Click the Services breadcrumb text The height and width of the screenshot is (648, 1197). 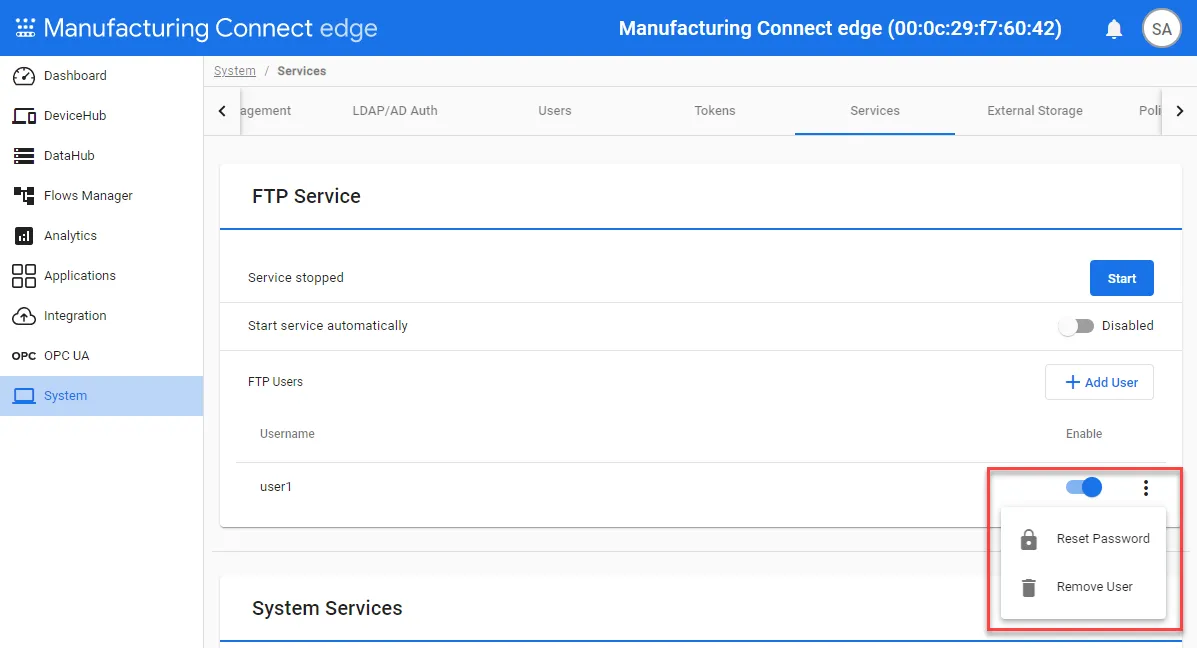302,71
